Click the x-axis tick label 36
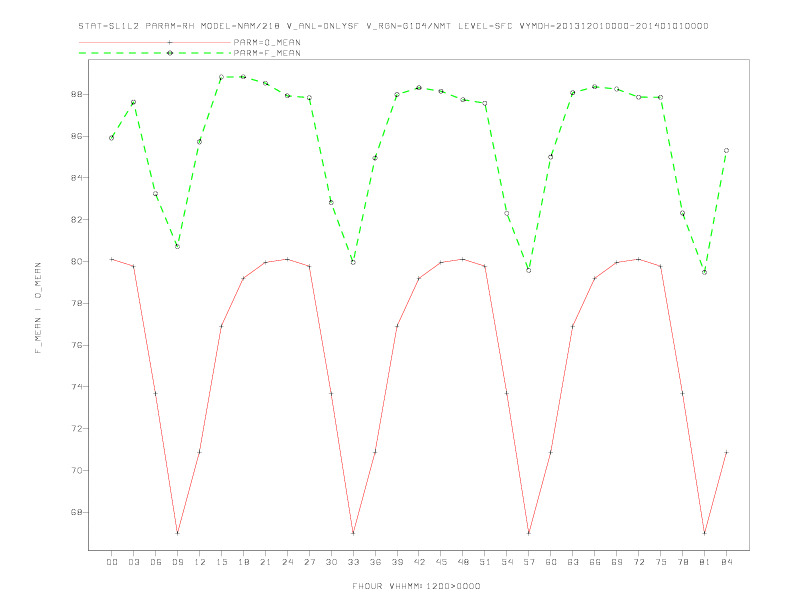792x612 pixels. tap(375, 562)
